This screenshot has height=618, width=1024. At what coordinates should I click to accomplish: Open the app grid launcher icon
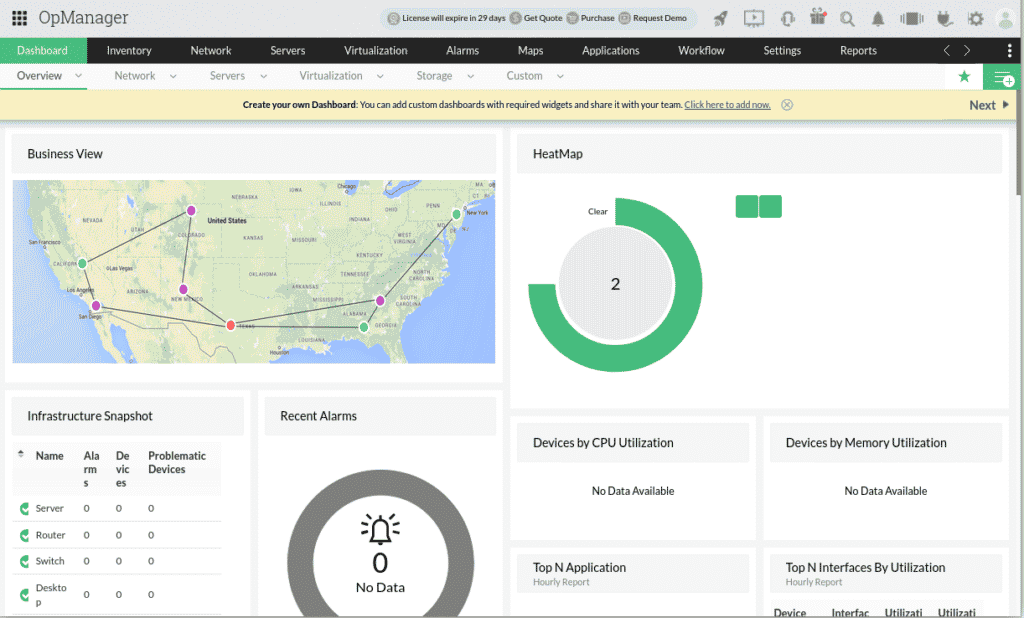point(19,18)
